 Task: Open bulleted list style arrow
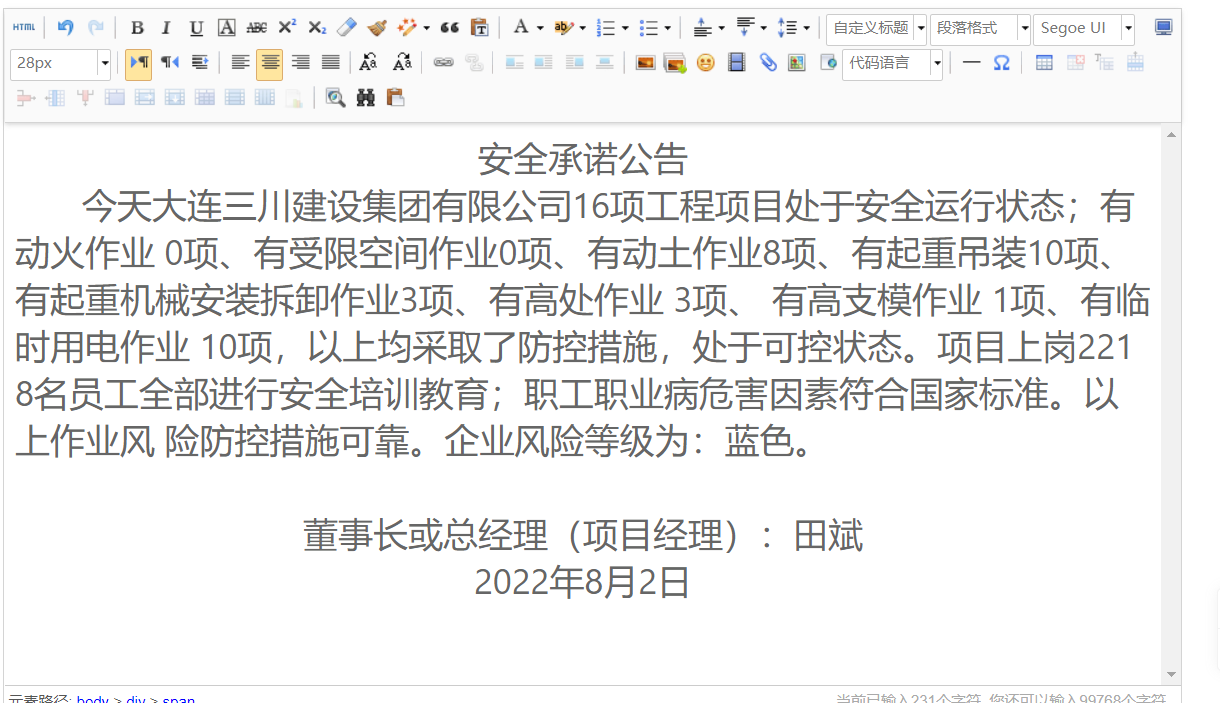point(668,28)
